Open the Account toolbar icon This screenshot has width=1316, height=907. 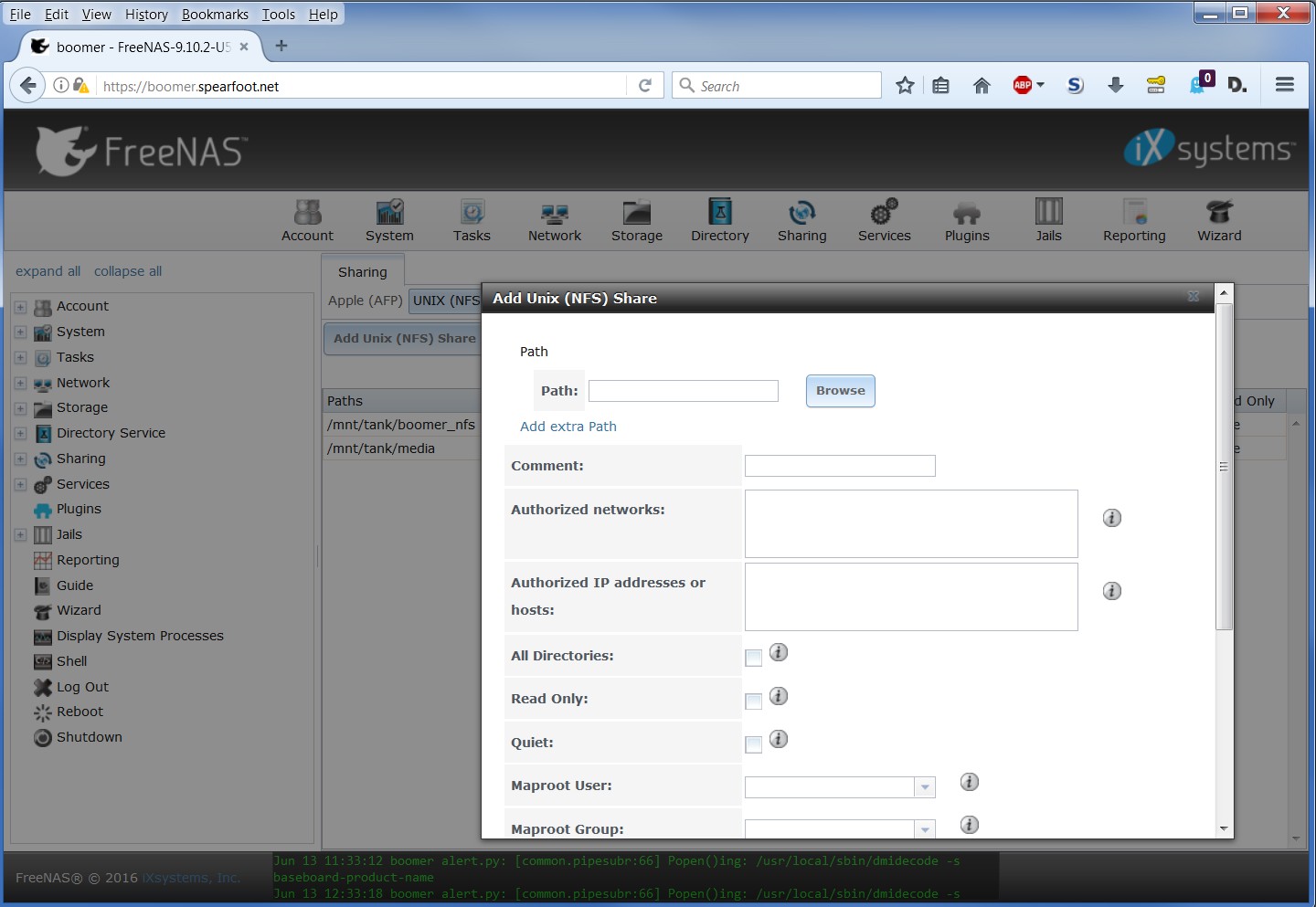pyautogui.click(x=307, y=220)
